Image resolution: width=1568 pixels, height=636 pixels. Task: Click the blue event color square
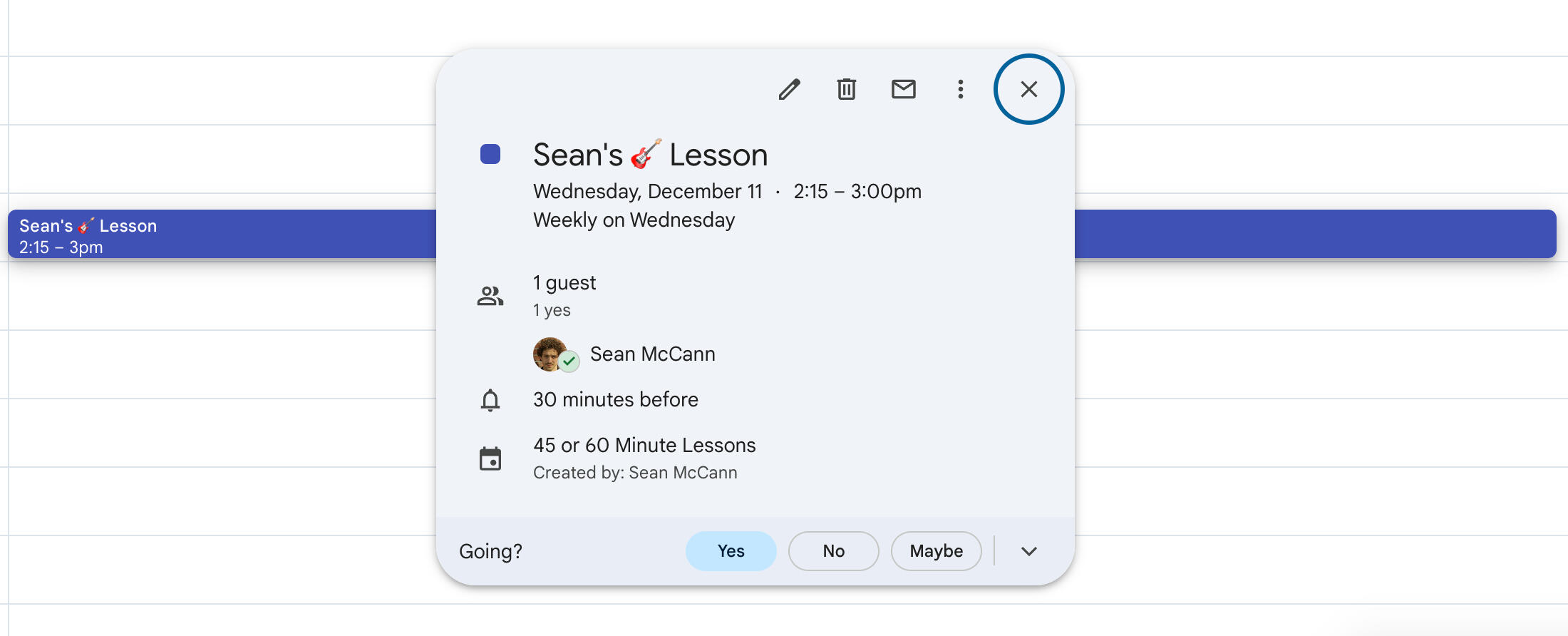point(490,154)
